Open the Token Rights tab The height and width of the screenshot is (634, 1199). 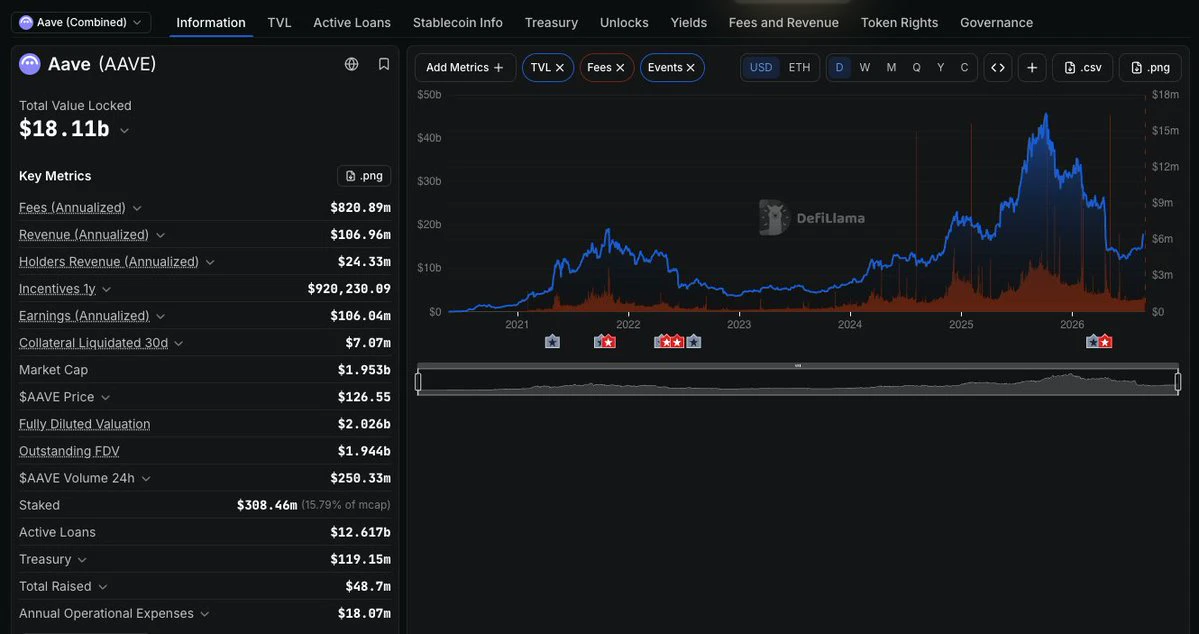(x=899, y=23)
